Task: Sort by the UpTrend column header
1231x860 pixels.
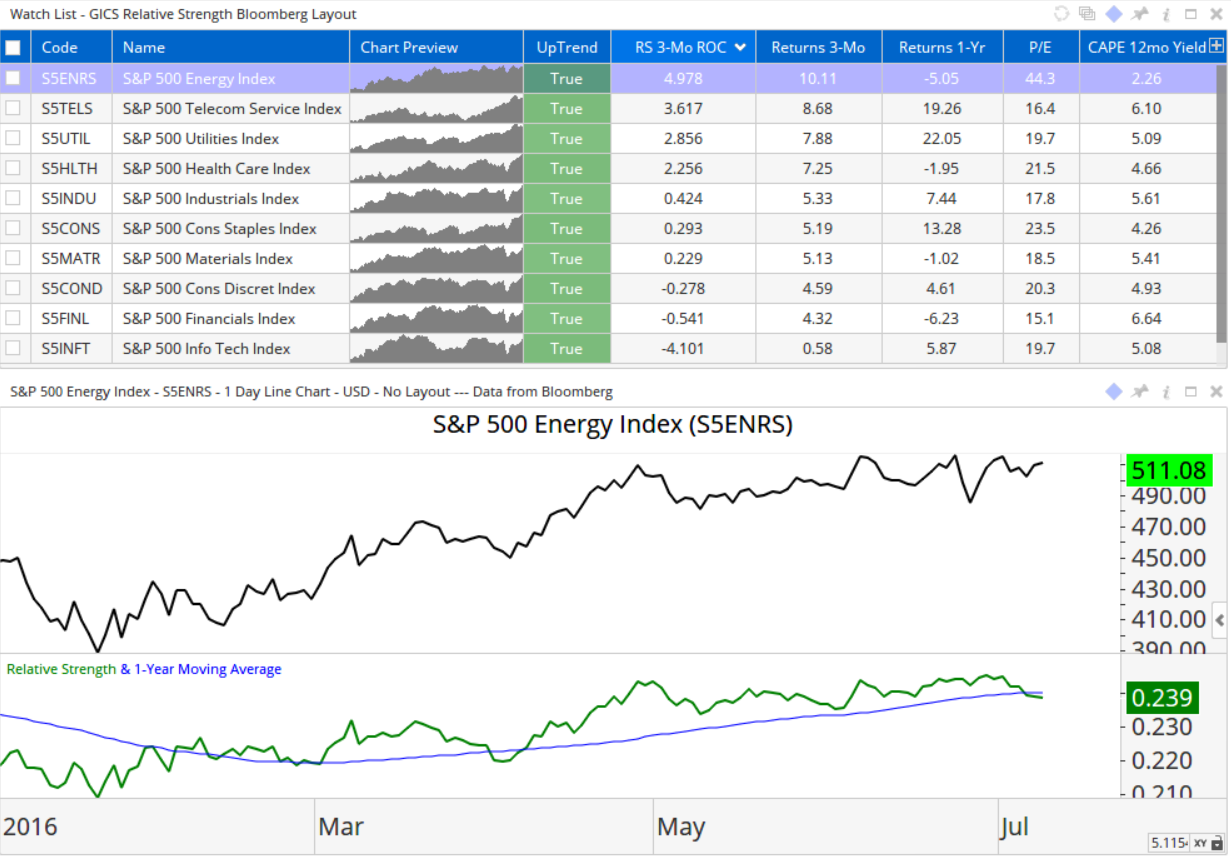Action: tap(567, 47)
